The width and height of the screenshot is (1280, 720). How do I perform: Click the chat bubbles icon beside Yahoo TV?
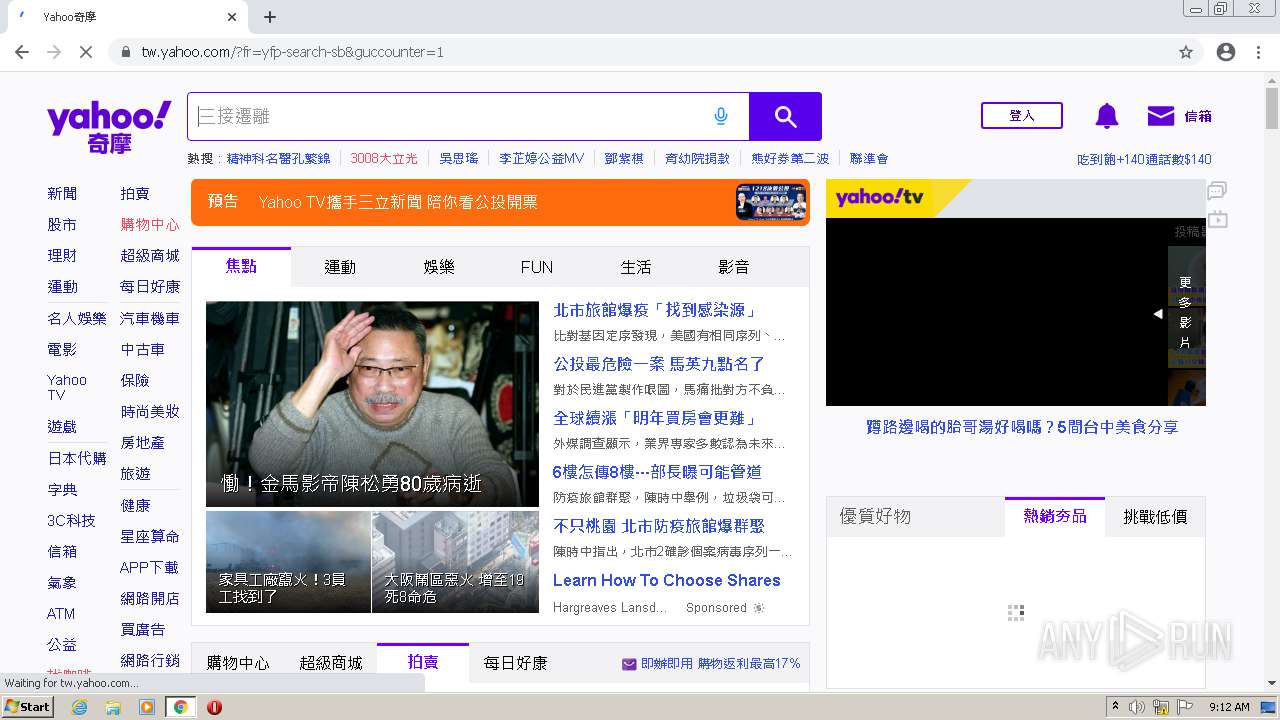[x=1217, y=190]
